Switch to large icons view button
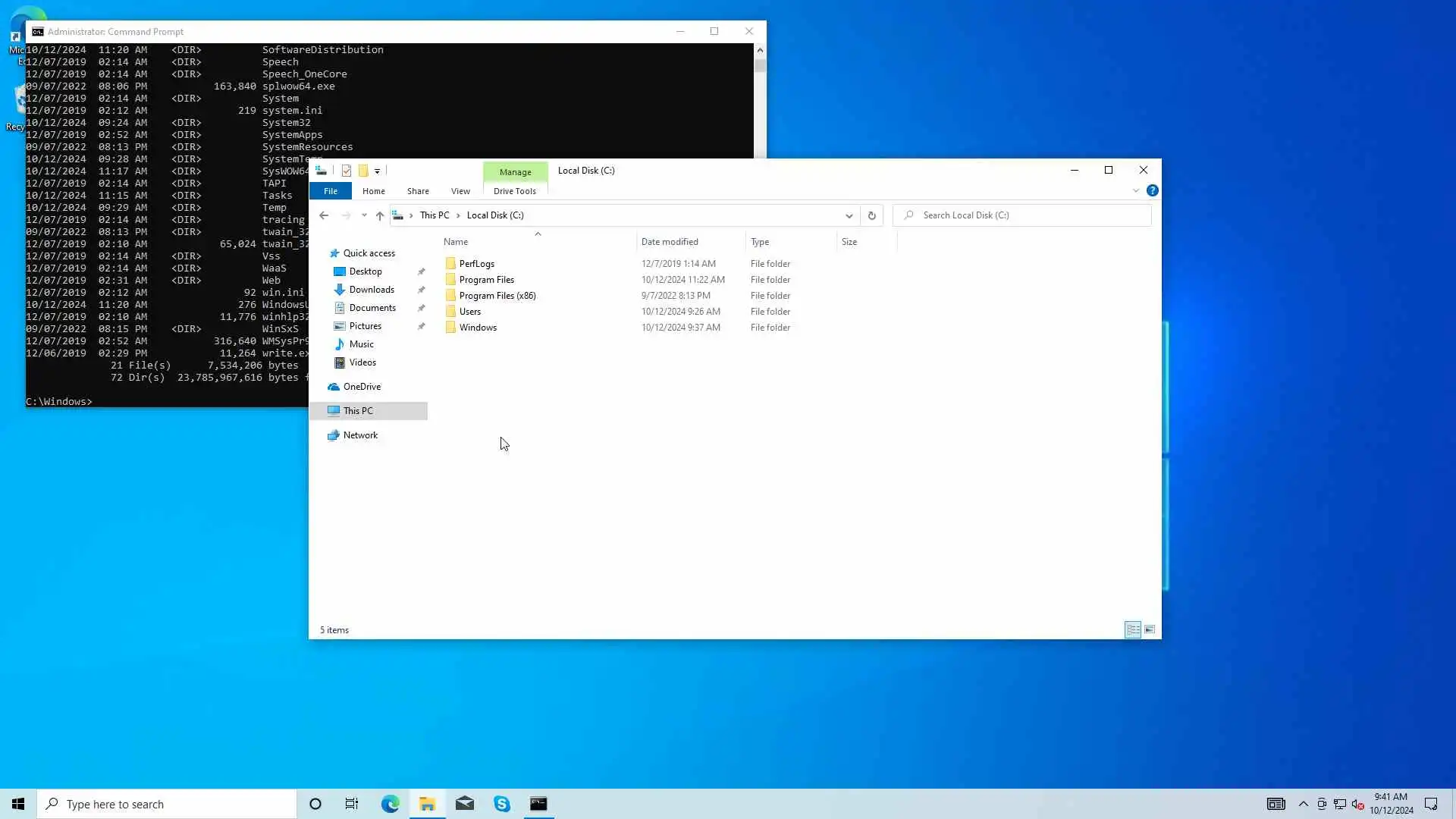Viewport: 1456px width, 819px height. point(1150,629)
